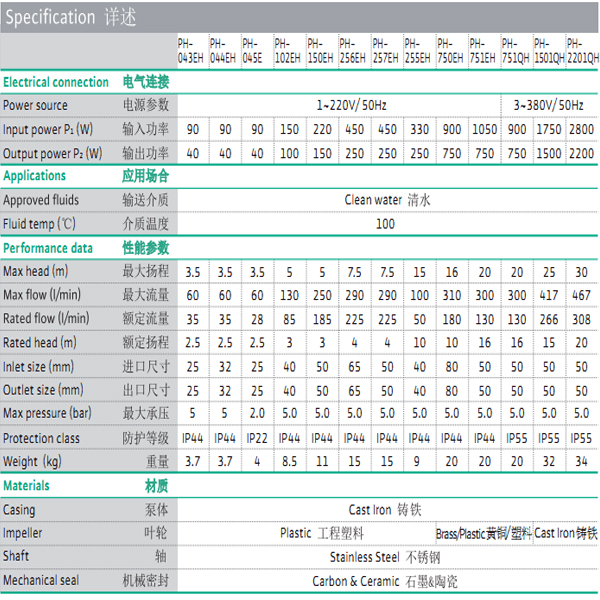Select the 3~380V/50Hz power source value
Image resolution: width=600 pixels, height=600 pixels.
click(548, 105)
